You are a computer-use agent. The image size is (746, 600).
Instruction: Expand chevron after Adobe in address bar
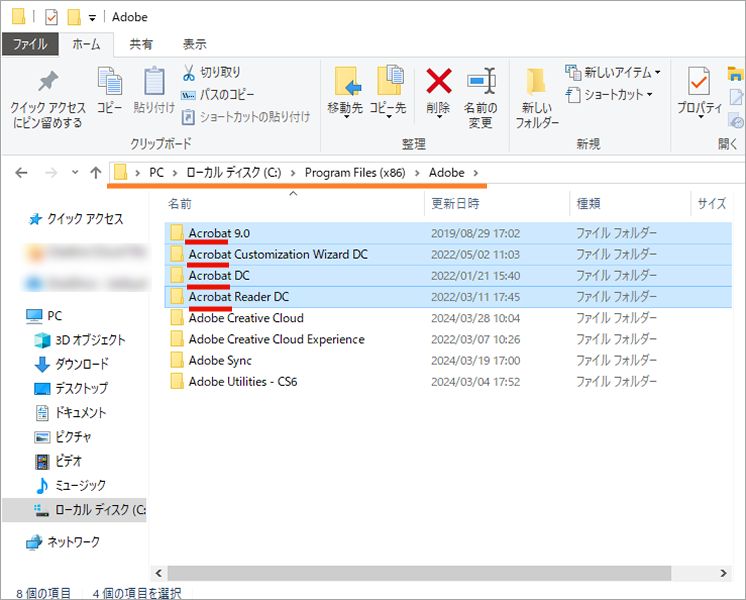(476, 173)
